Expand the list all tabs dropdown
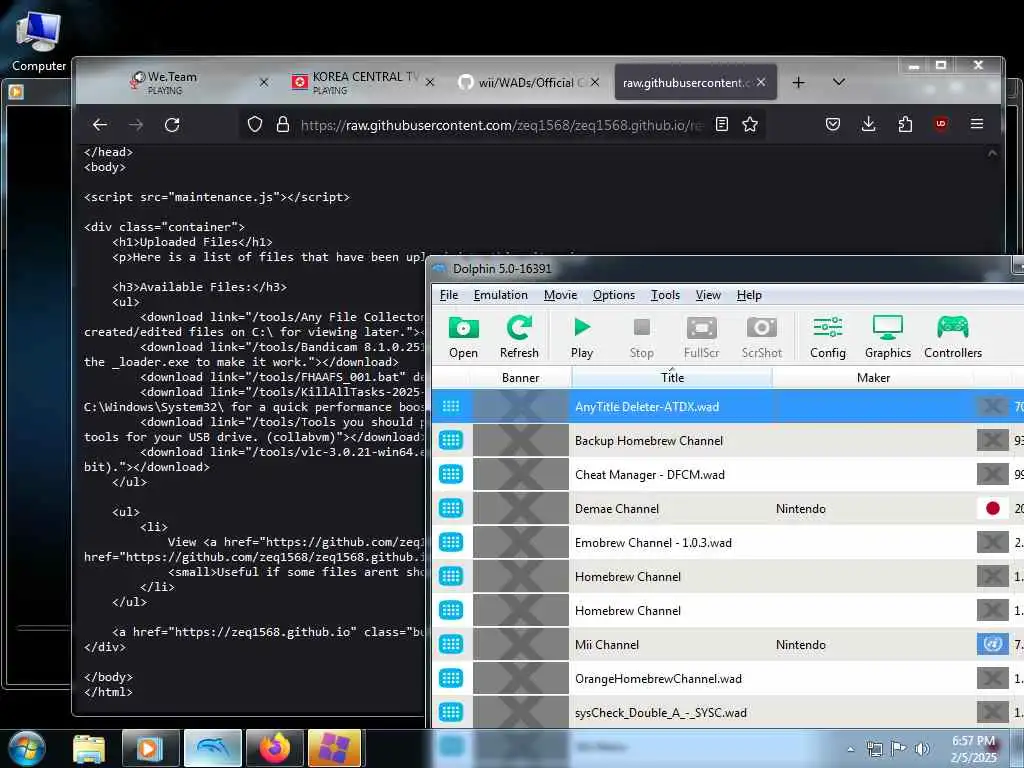Image resolution: width=1024 pixels, height=768 pixels. (x=839, y=82)
